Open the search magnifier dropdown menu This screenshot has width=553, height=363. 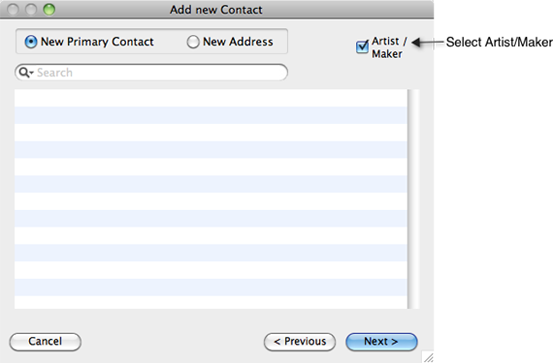[26, 72]
